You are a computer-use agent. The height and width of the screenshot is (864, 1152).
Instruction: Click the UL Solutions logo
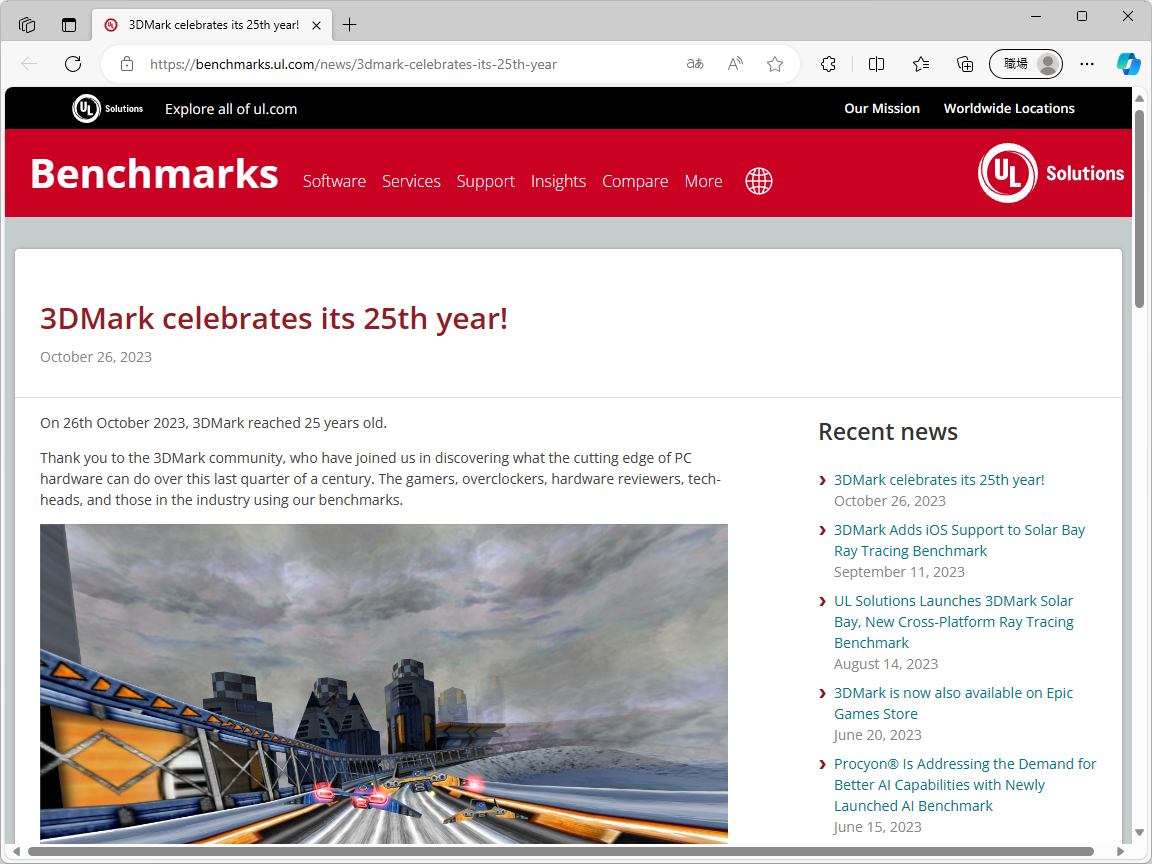pos(1051,172)
